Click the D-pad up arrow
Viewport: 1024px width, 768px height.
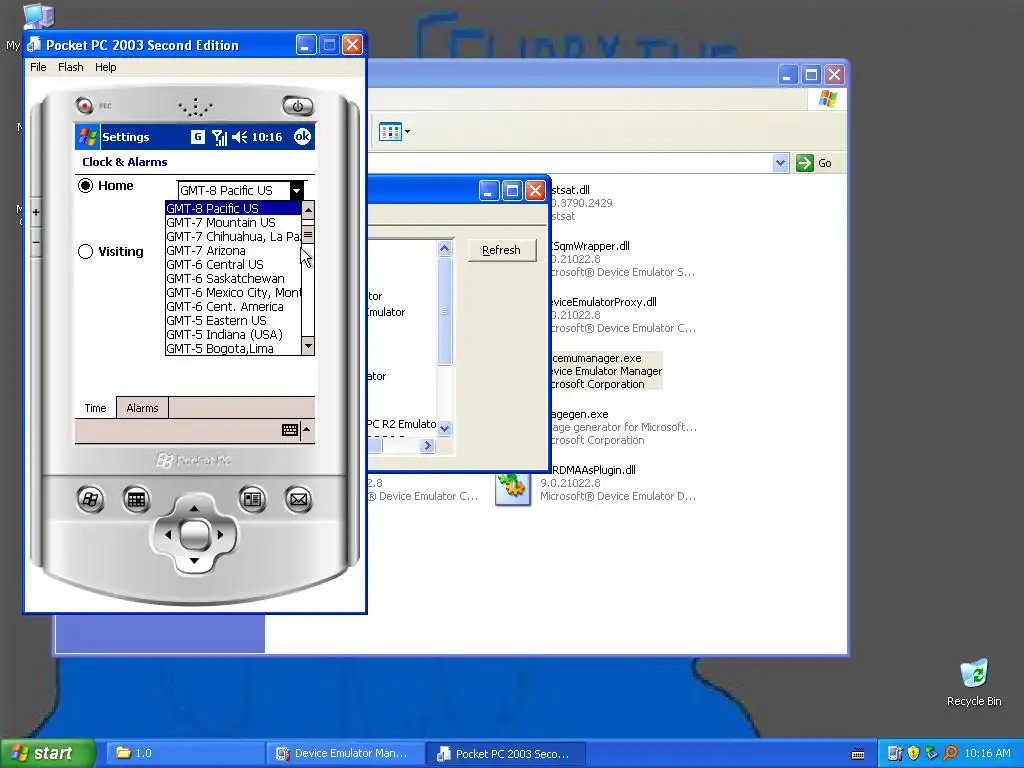pyautogui.click(x=194, y=508)
